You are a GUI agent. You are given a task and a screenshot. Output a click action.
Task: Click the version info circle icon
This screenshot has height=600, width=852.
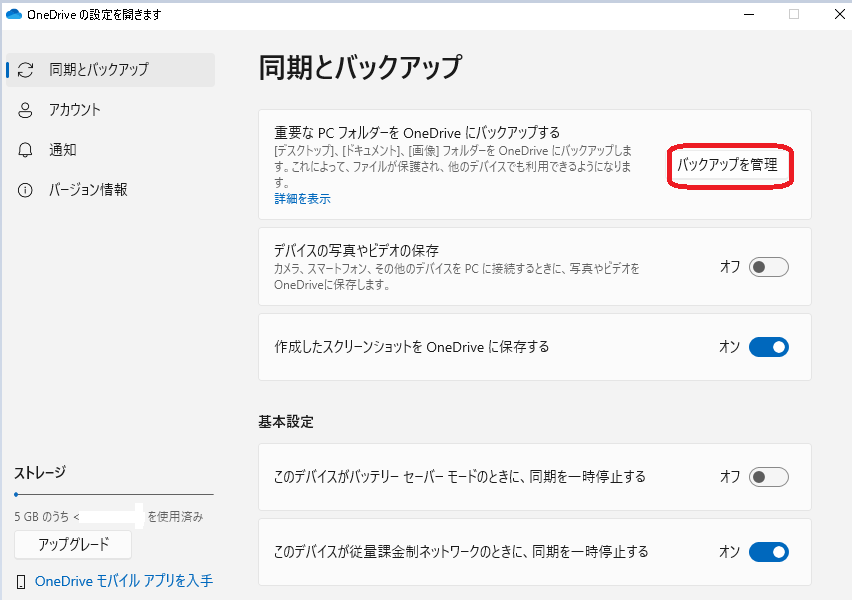[25, 190]
